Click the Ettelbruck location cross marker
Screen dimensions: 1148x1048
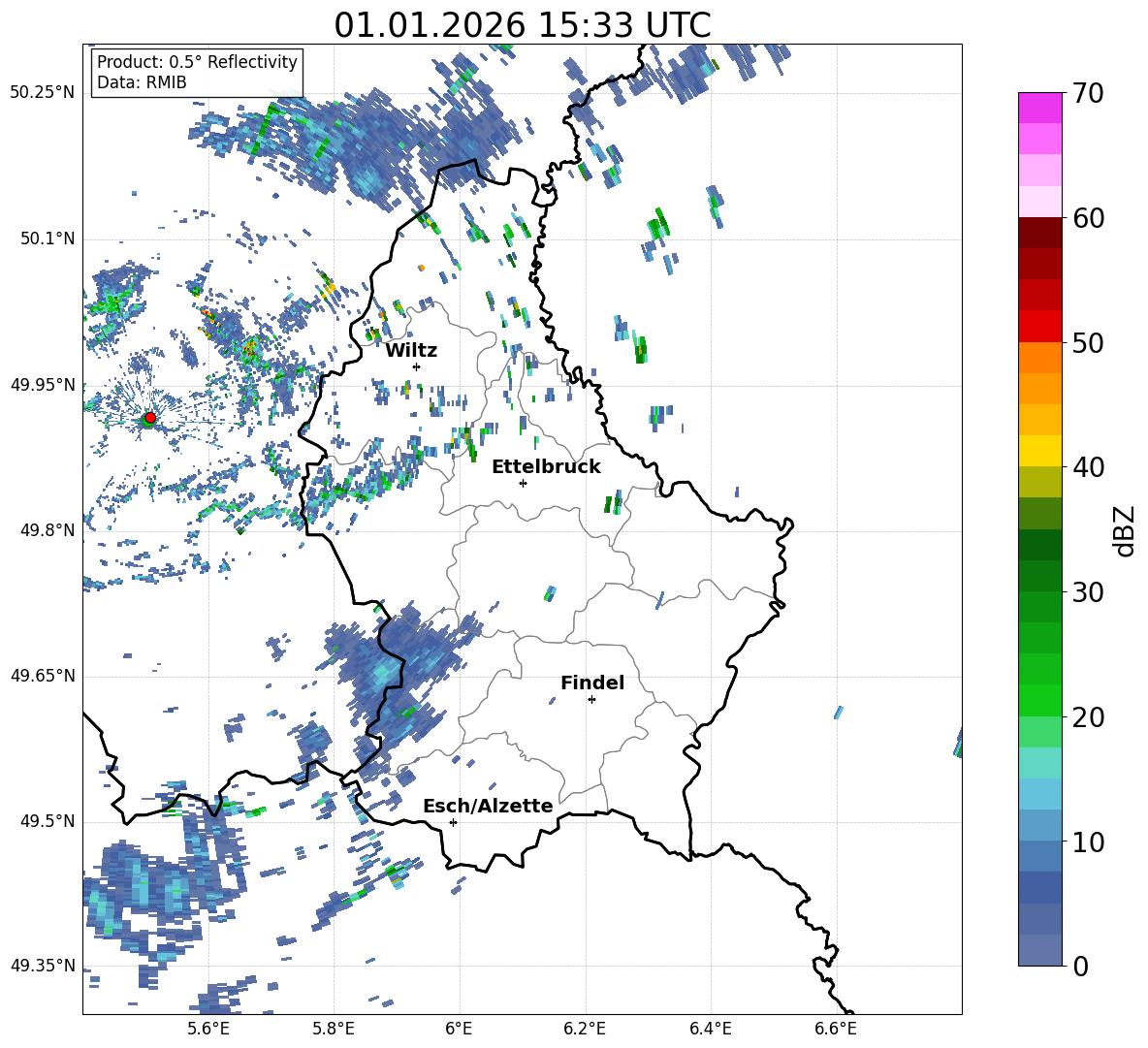(523, 483)
